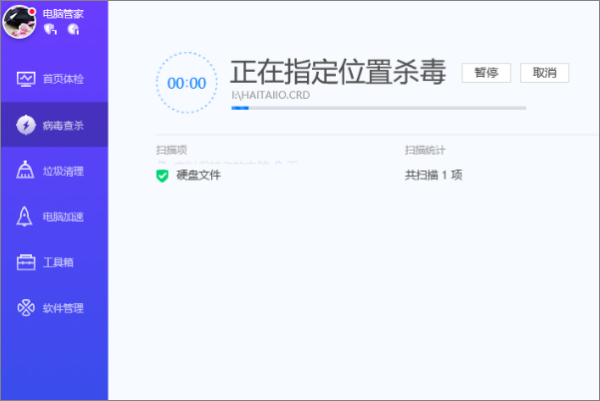The height and width of the screenshot is (401, 600).
Task: Click the second badge icon under 电脑管家
Action: pyautogui.click(x=73, y=29)
